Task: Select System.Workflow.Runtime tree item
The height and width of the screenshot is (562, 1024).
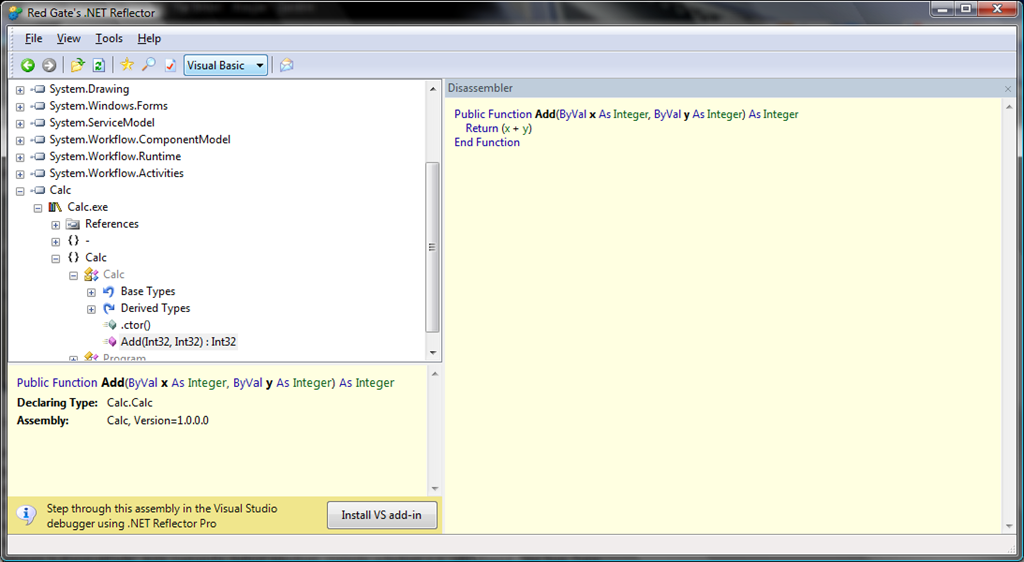Action: pos(115,157)
